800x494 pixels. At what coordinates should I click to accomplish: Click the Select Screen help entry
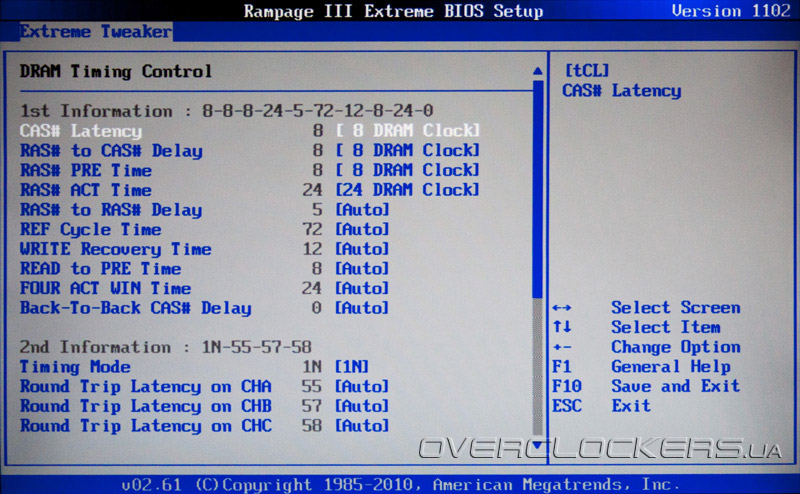click(x=646, y=308)
